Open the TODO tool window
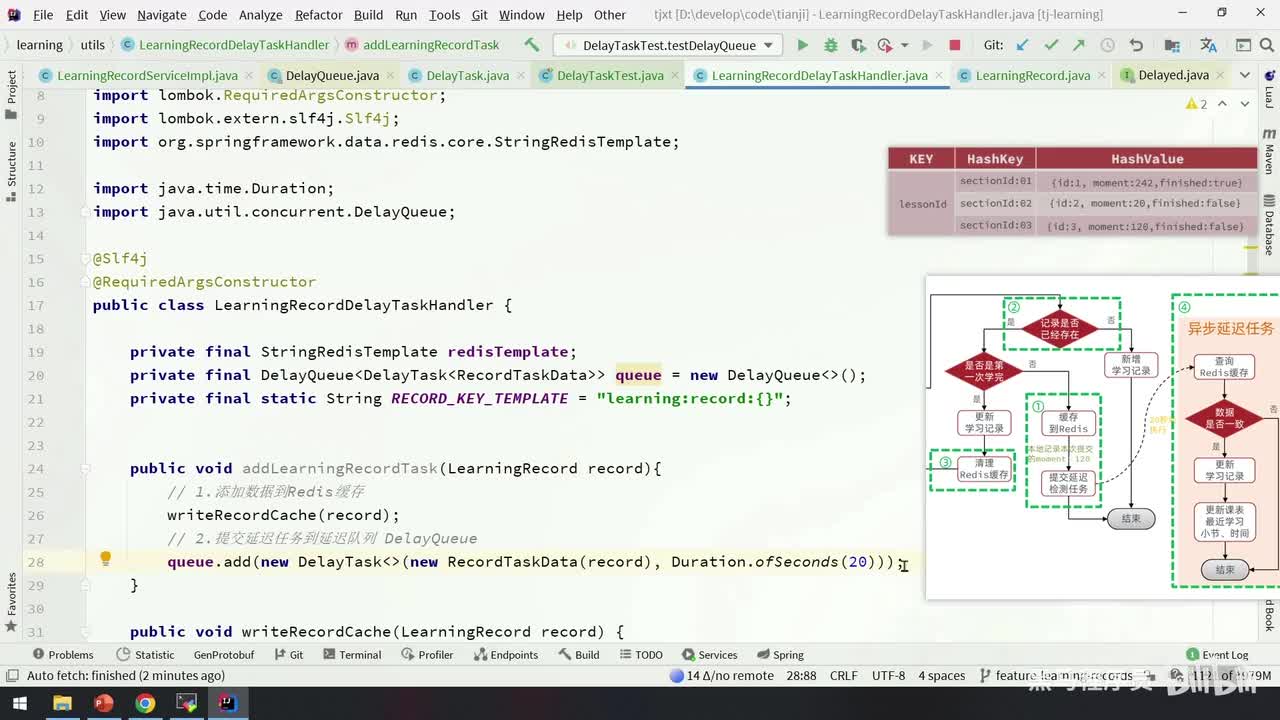This screenshot has width=1280, height=720. 639,655
